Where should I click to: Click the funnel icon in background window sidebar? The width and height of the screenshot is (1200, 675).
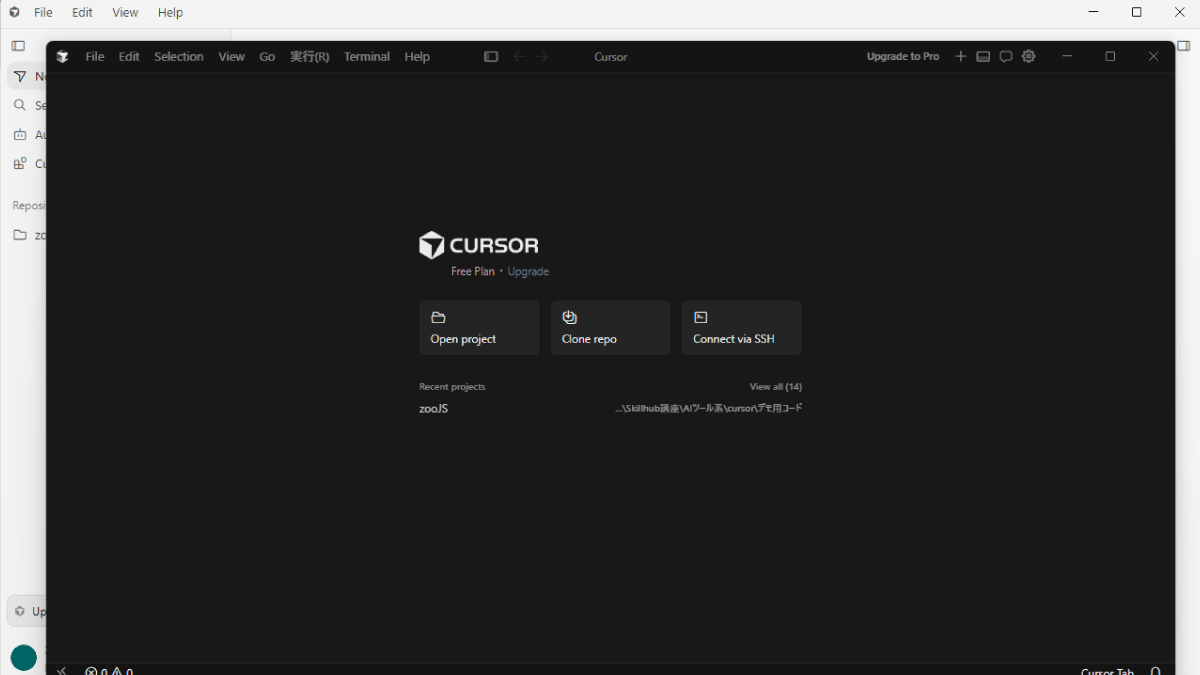20,77
